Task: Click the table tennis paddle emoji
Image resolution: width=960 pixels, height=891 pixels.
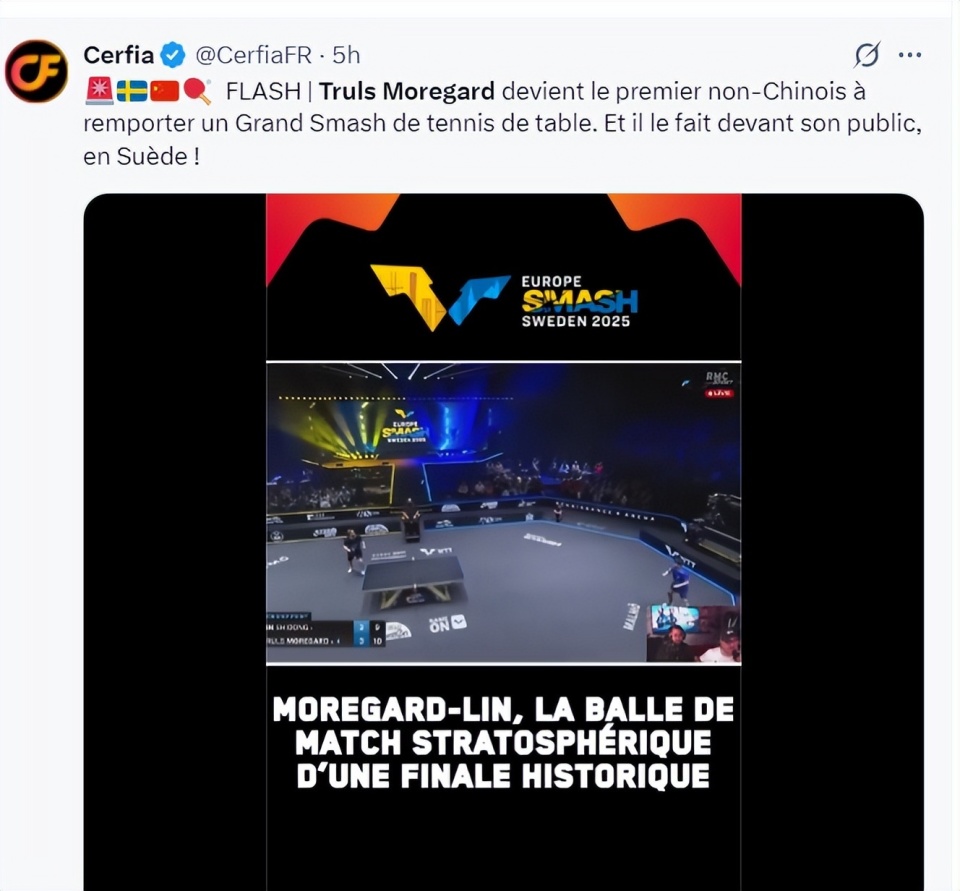Action: [197, 91]
